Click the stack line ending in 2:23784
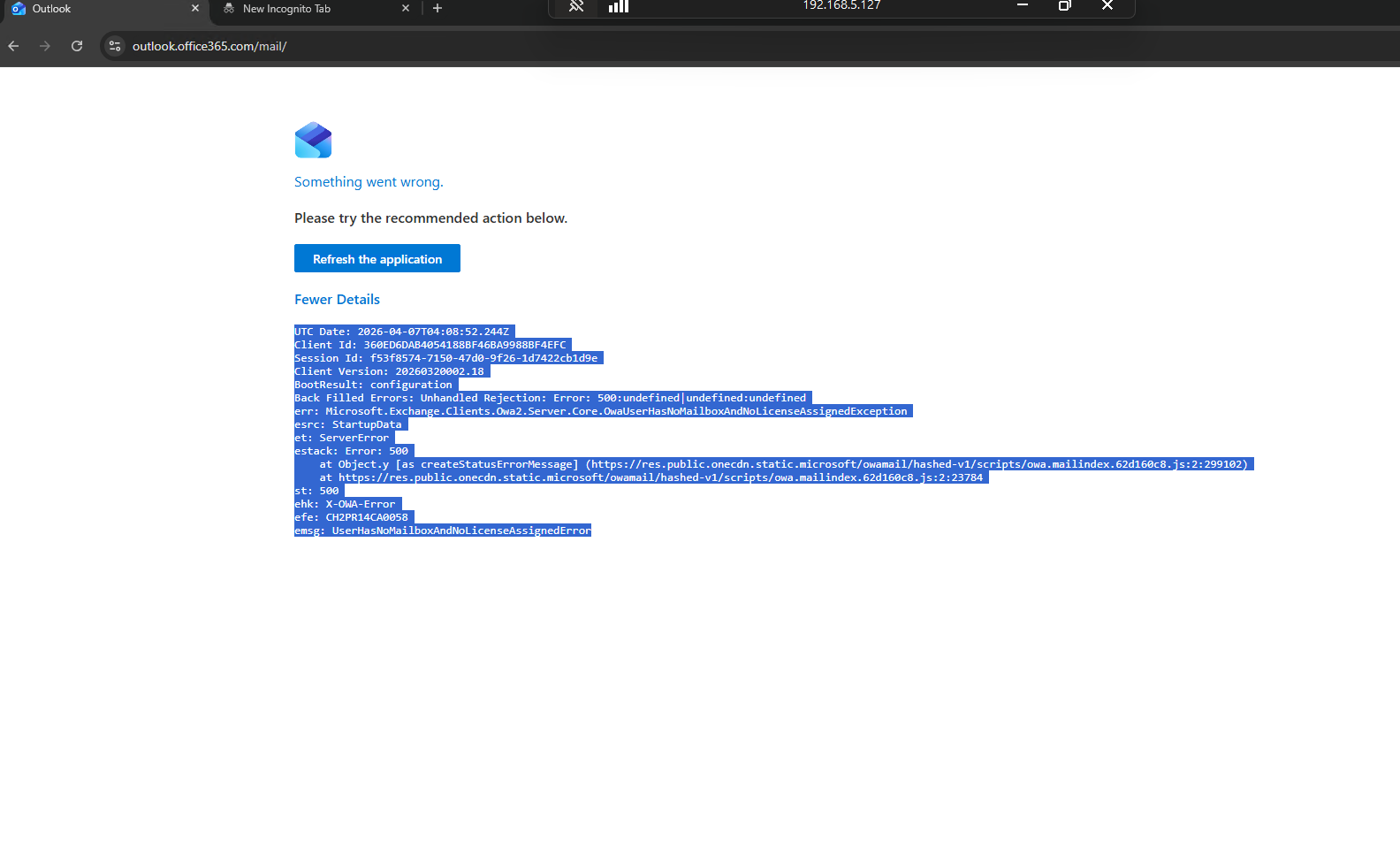 point(653,477)
